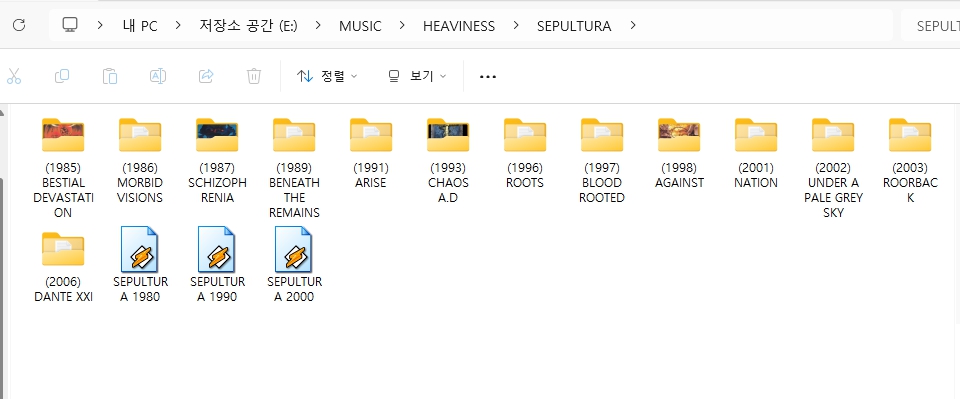
Task: Select the (1986) MORBID VISIONS folder icon
Action: click(140, 135)
